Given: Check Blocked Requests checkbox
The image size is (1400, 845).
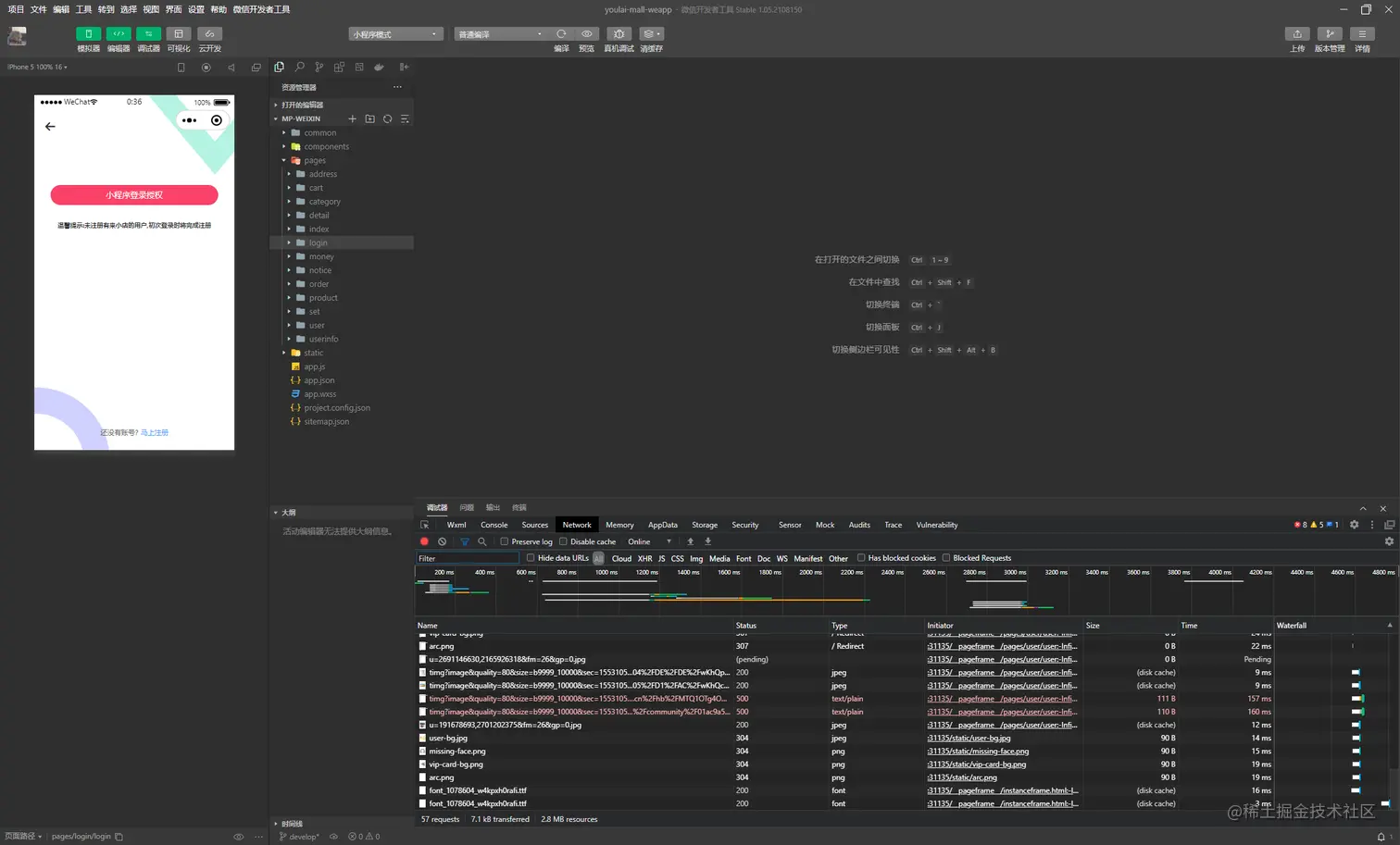Looking at the screenshot, I should tap(946, 558).
